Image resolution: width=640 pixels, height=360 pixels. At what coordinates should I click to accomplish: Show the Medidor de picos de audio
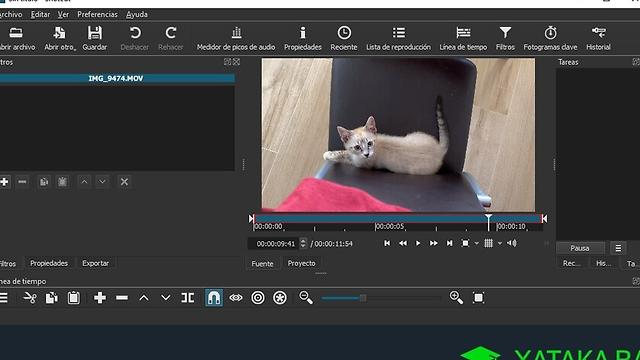(x=236, y=38)
